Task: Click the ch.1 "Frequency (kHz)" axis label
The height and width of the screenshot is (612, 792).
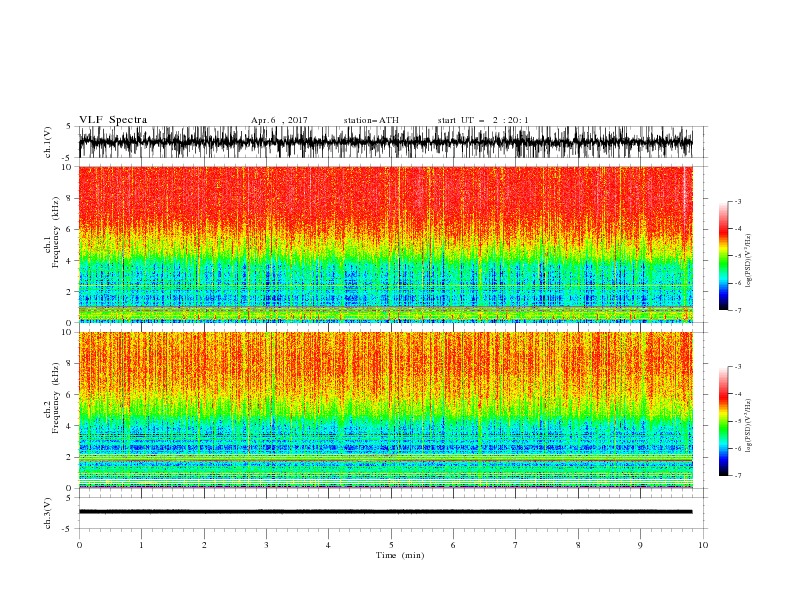Action: [56, 233]
